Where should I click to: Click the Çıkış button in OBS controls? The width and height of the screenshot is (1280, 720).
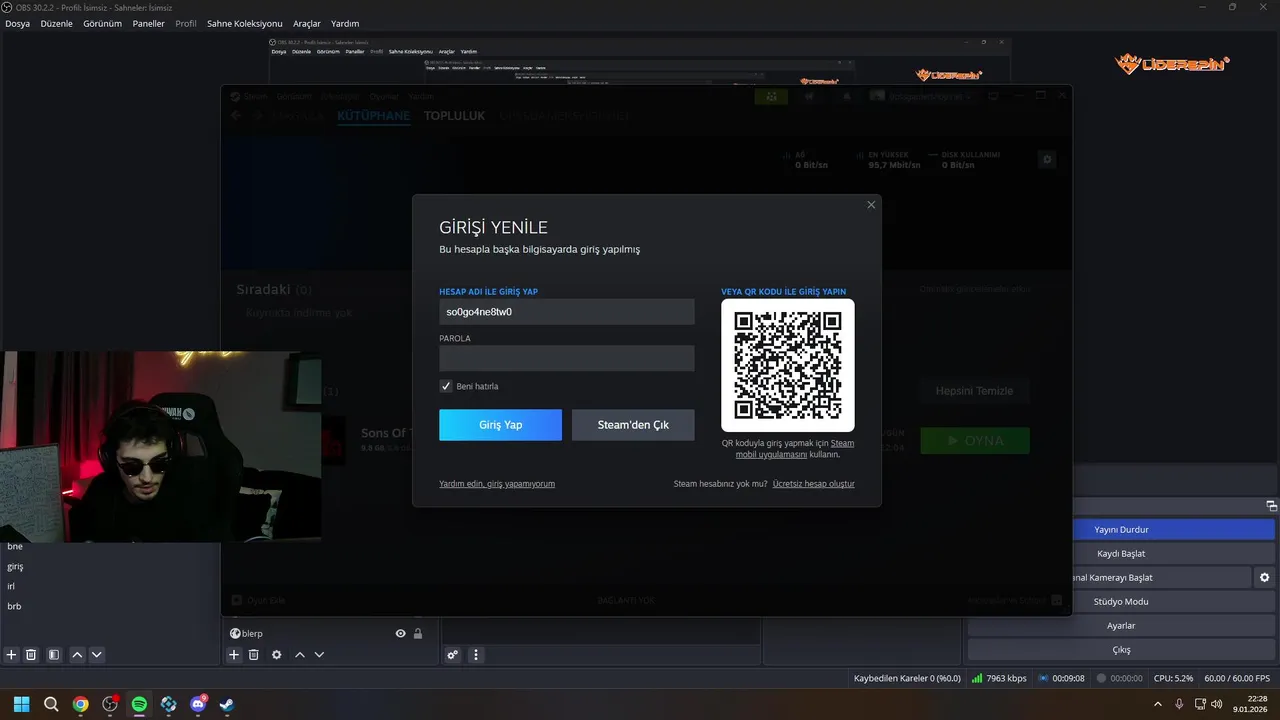(1121, 649)
